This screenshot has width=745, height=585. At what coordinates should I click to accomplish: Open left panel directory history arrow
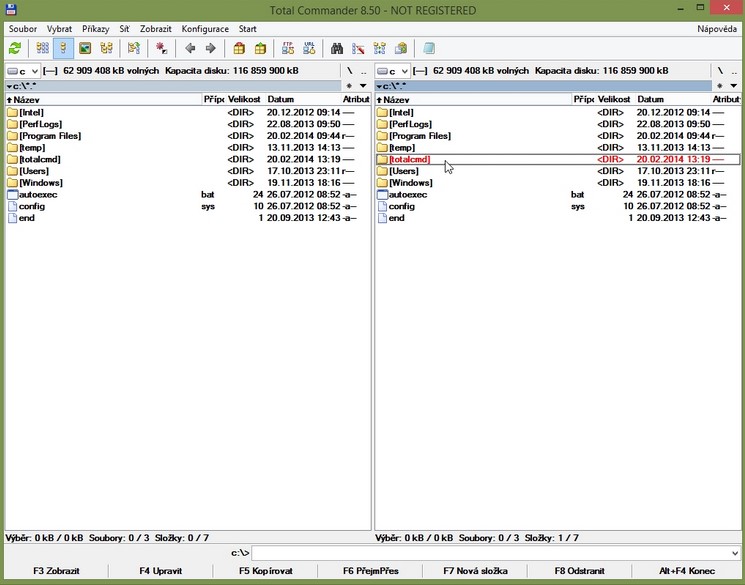(363, 86)
